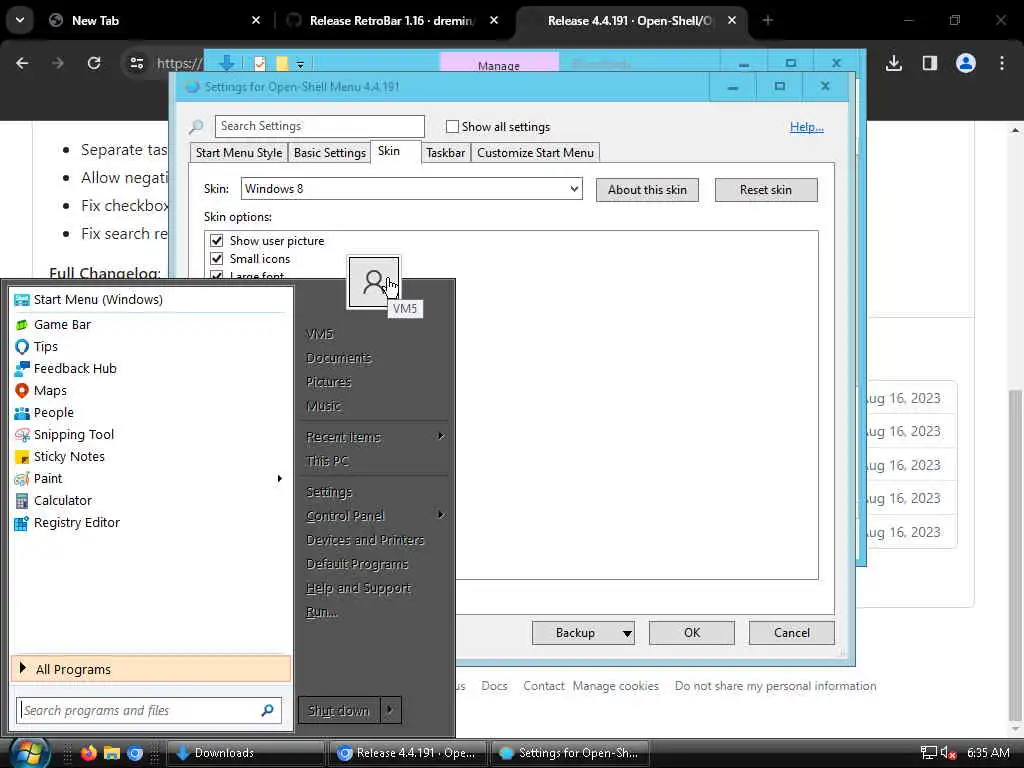Cancel the settings dialog
This screenshot has width=1024, height=768.
click(792, 633)
